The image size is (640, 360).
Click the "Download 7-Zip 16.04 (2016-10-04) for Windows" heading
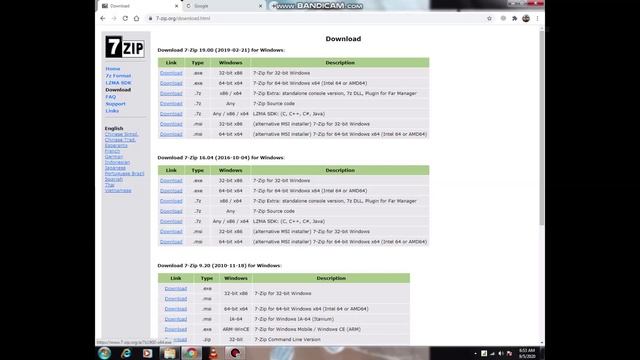[221, 158]
